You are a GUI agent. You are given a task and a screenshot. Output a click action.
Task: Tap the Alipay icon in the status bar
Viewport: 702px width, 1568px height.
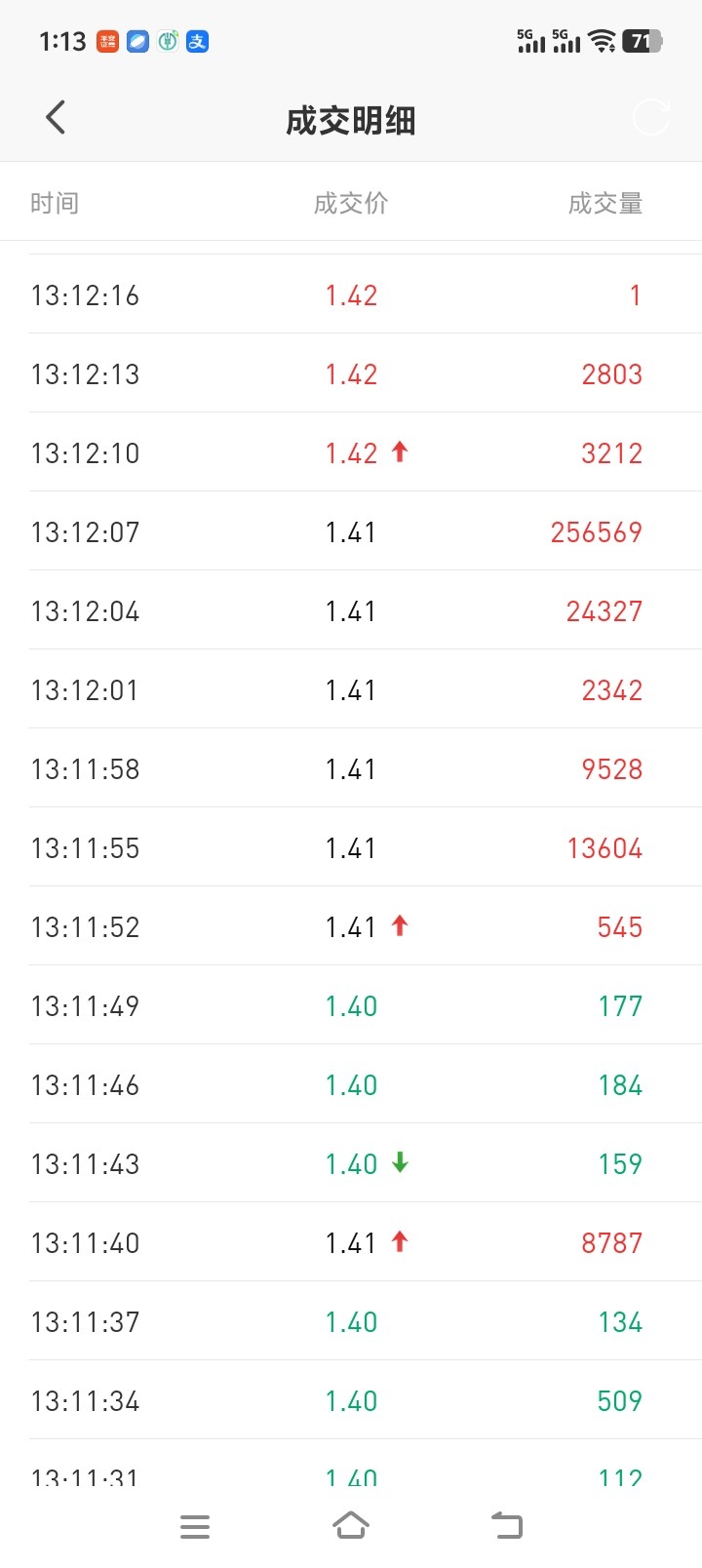click(x=198, y=41)
